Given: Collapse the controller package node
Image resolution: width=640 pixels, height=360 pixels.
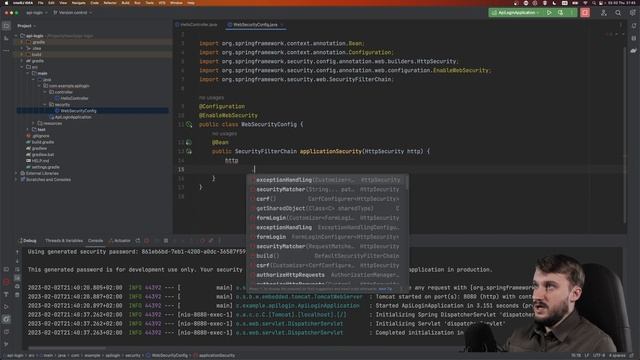Looking at the screenshot, I should pos(45,92).
